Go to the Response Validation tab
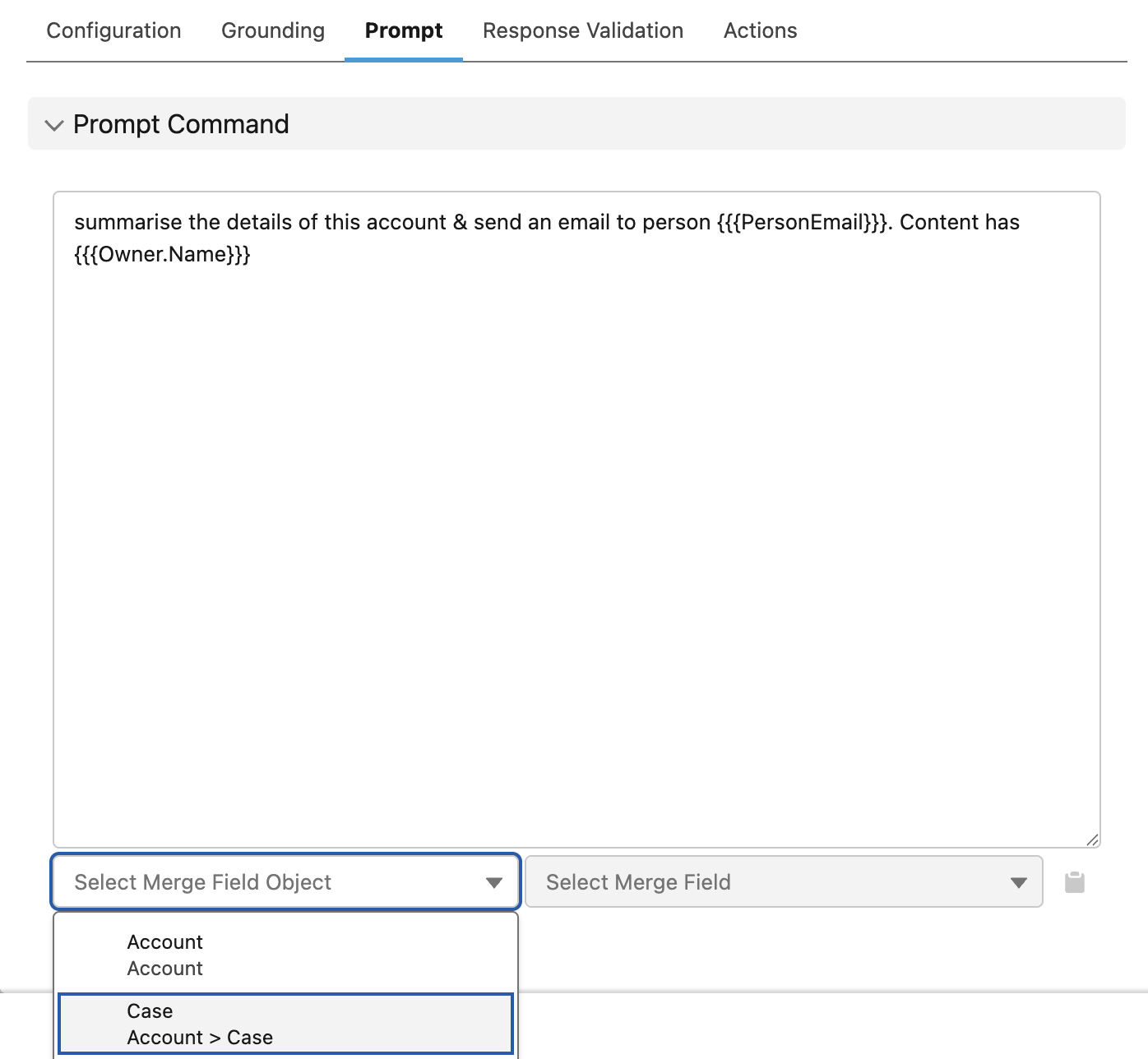 pyautogui.click(x=583, y=31)
